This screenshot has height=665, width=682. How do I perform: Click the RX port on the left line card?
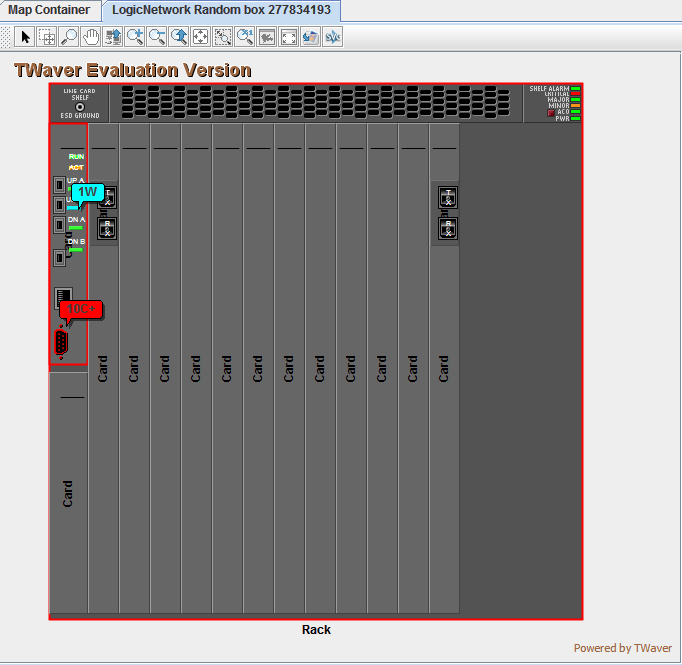(x=107, y=229)
